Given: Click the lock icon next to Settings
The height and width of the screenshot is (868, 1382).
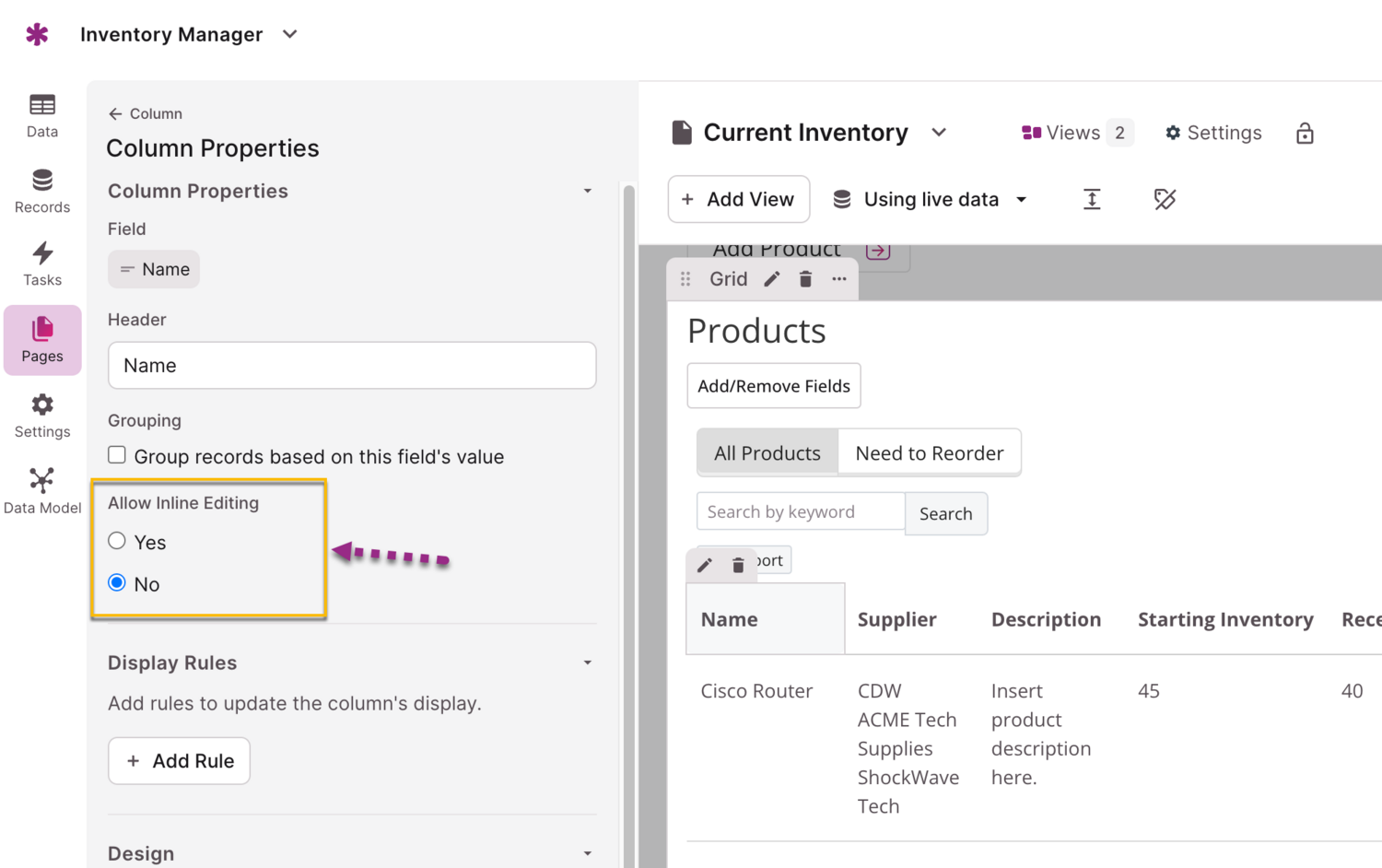Looking at the screenshot, I should click(x=1305, y=134).
